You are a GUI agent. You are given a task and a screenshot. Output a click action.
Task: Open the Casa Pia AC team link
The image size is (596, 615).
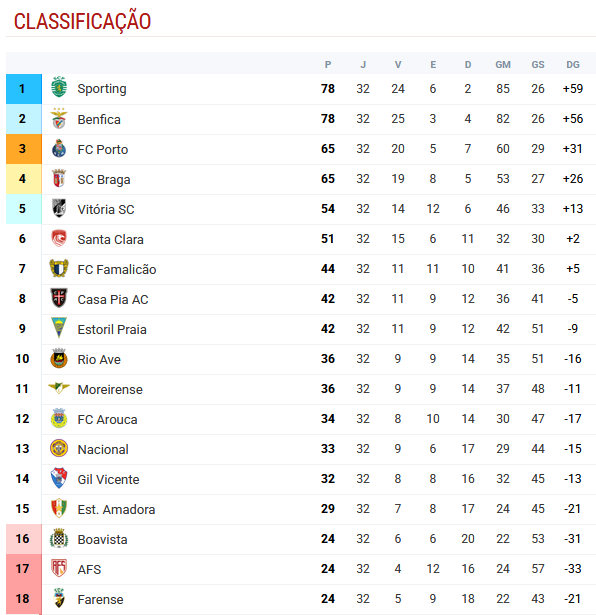(x=113, y=299)
